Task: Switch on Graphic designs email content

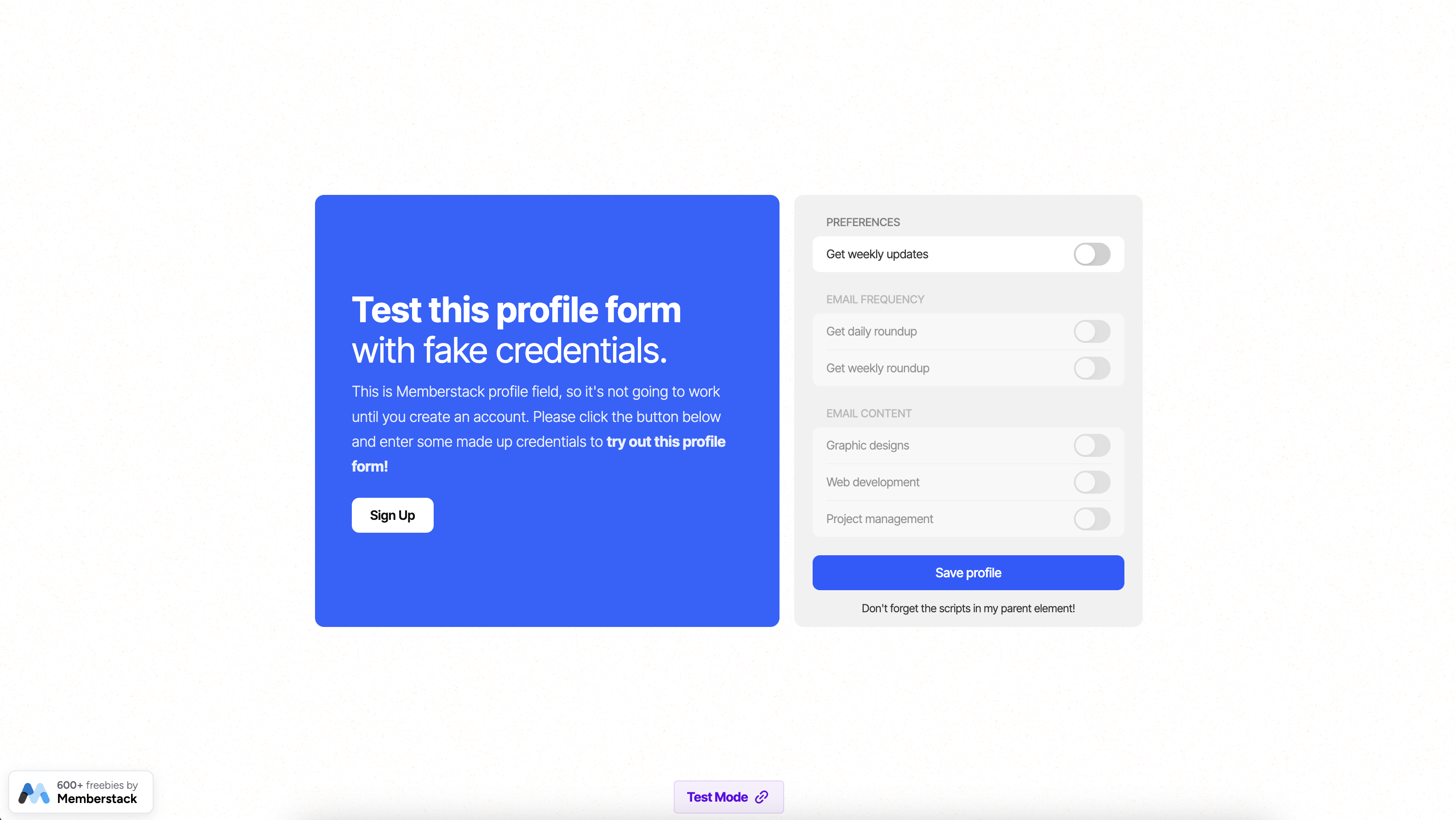Action: tap(1091, 445)
